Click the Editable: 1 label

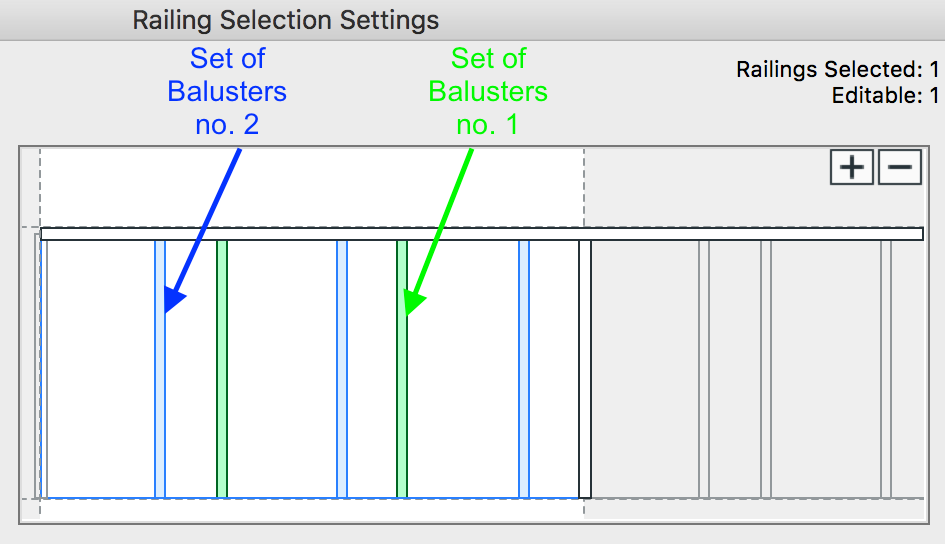[x=885, y=96]
